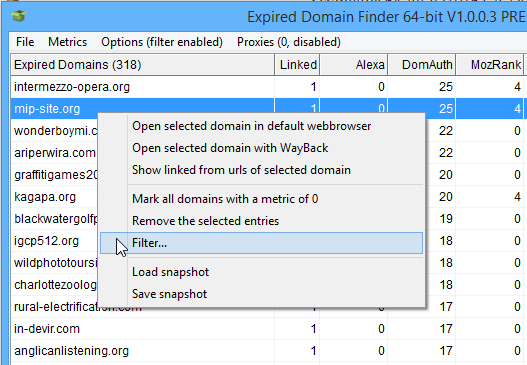The image size is (527, 365).
Task: Select Load snapshot option
Action: (261, 272)
